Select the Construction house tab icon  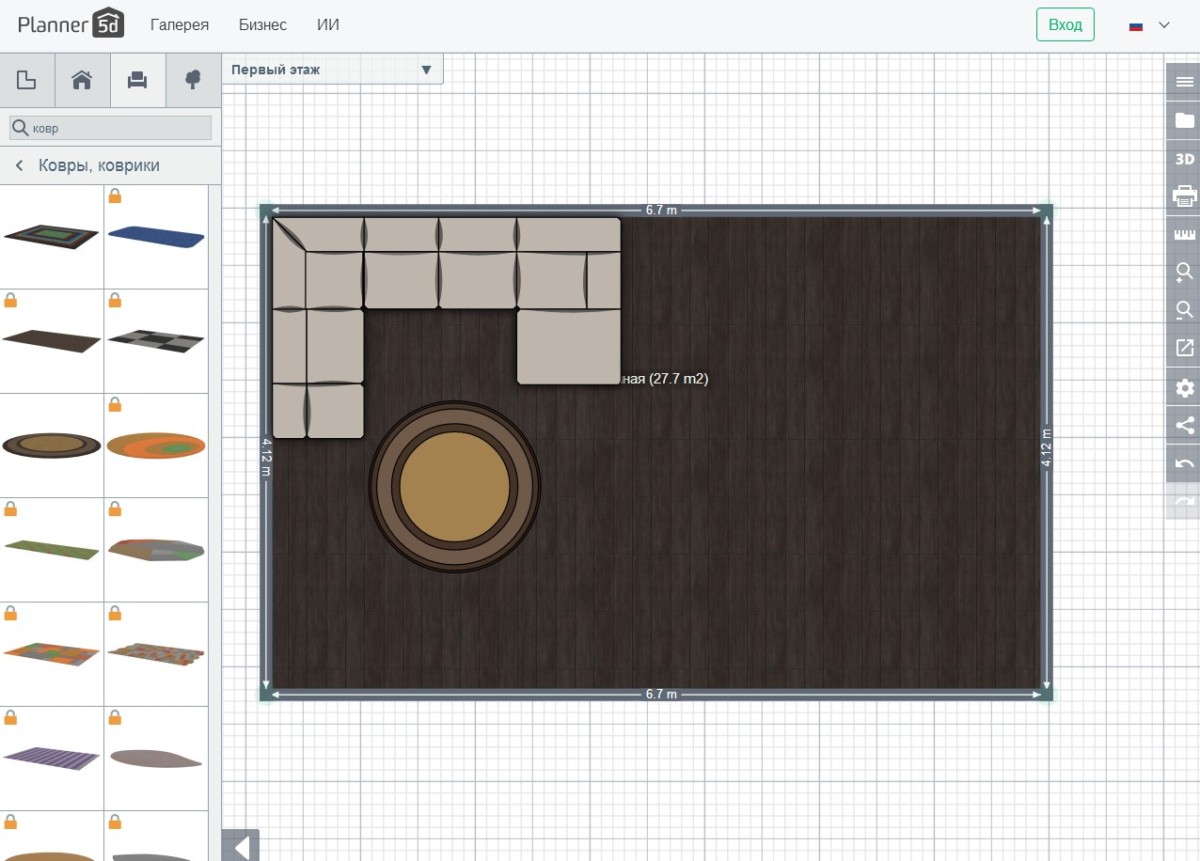(x=82, y=80)
